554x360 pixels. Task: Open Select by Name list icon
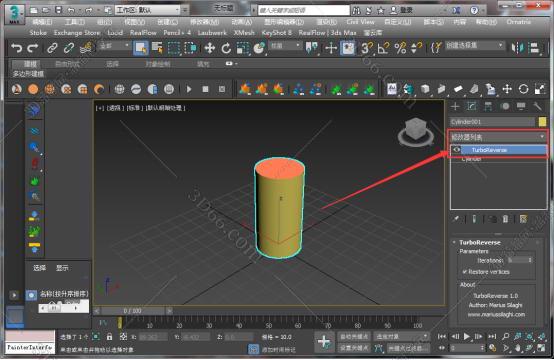(157, 48)
